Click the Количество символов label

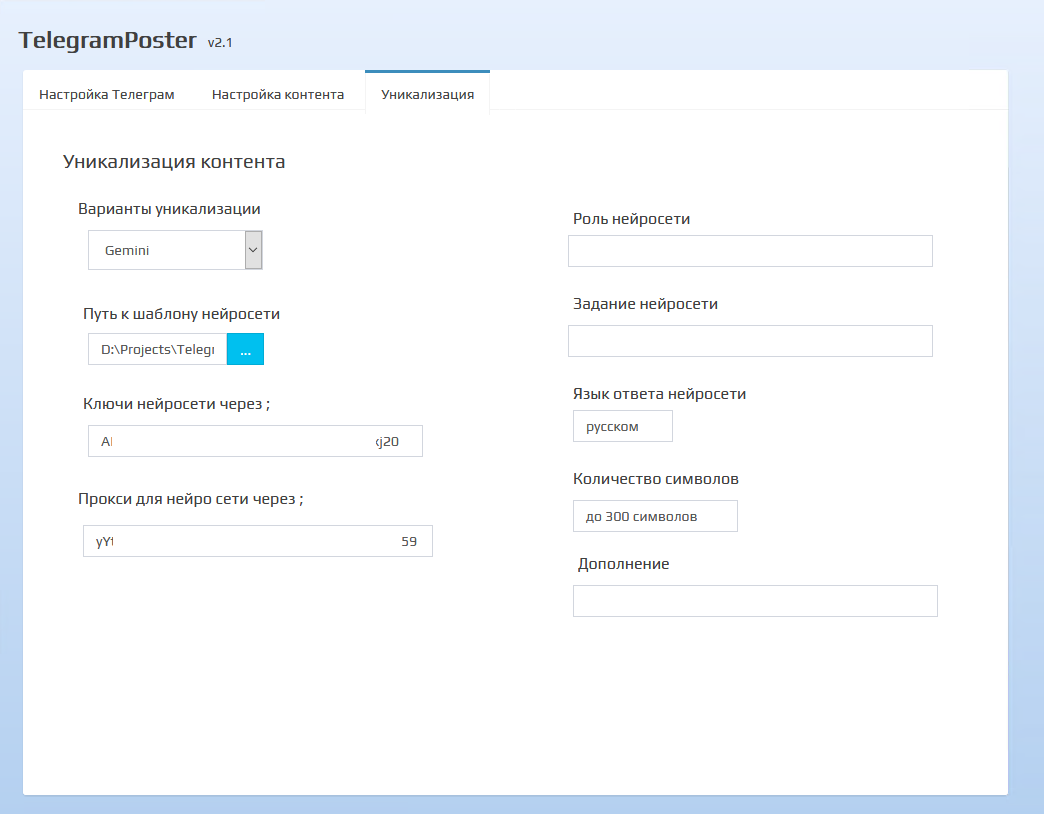click(656, 479)
